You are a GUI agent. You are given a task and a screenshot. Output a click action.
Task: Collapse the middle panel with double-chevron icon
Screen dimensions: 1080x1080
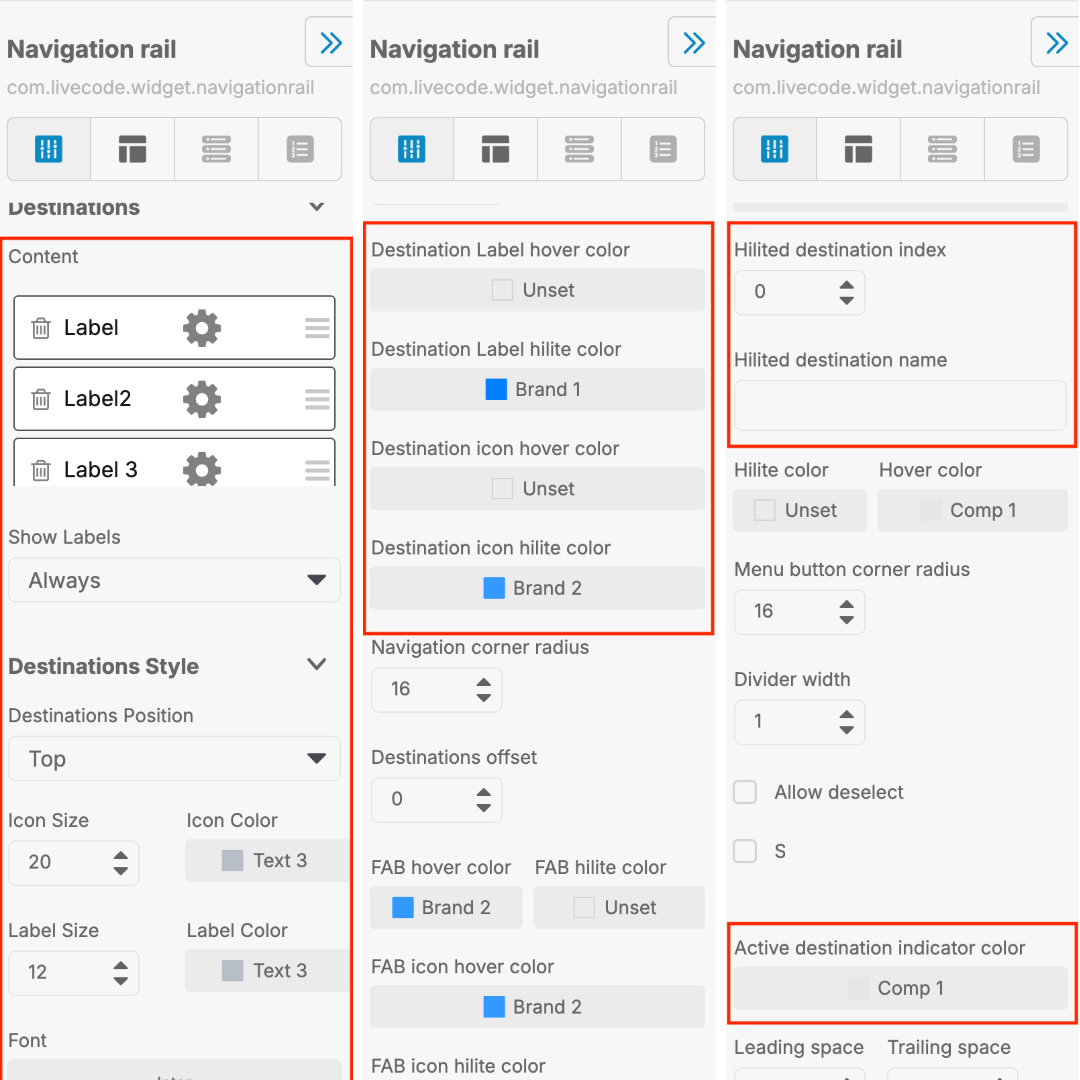694,43
